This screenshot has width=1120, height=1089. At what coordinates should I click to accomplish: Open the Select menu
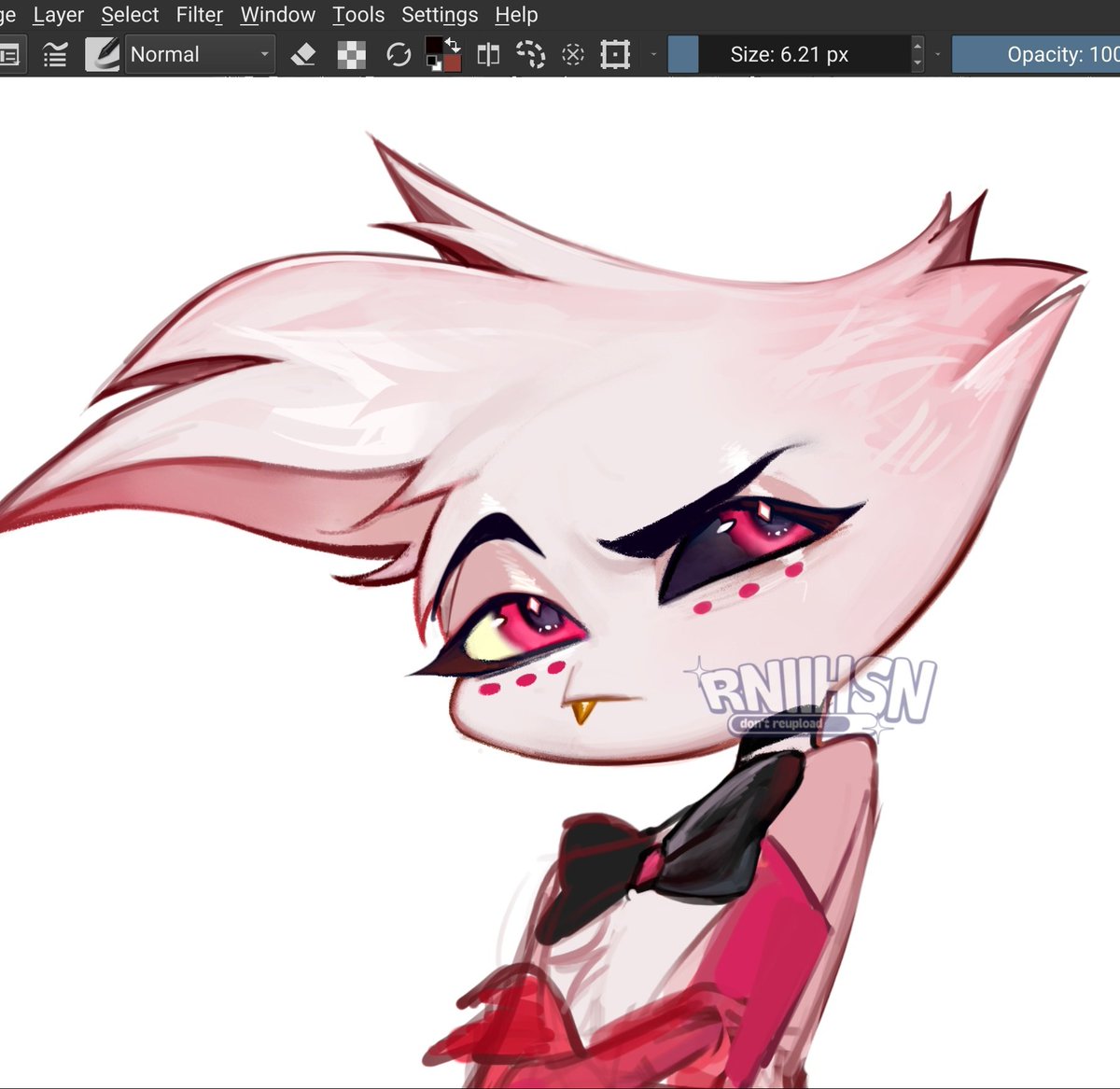point(130,15)
